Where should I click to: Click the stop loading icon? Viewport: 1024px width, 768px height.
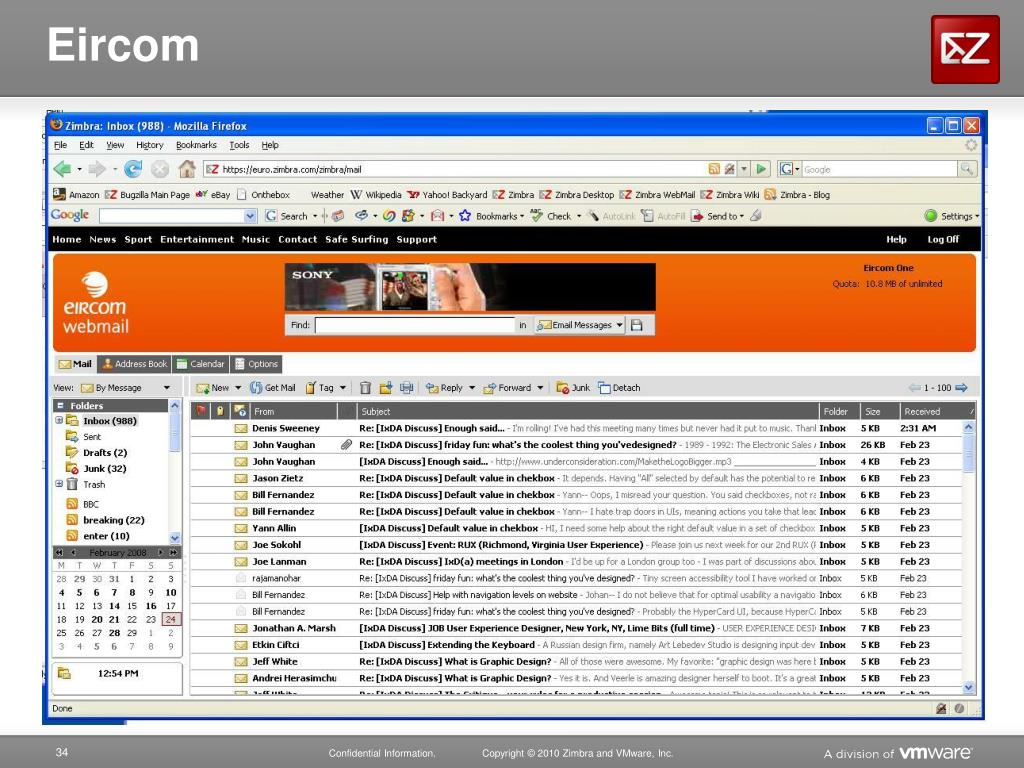160,169
